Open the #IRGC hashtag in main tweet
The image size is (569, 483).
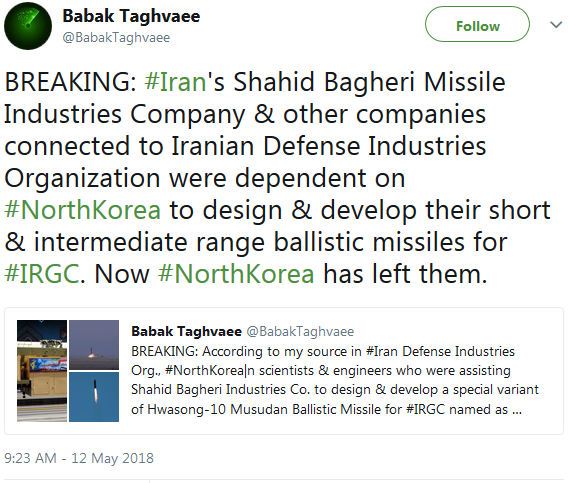42,274
